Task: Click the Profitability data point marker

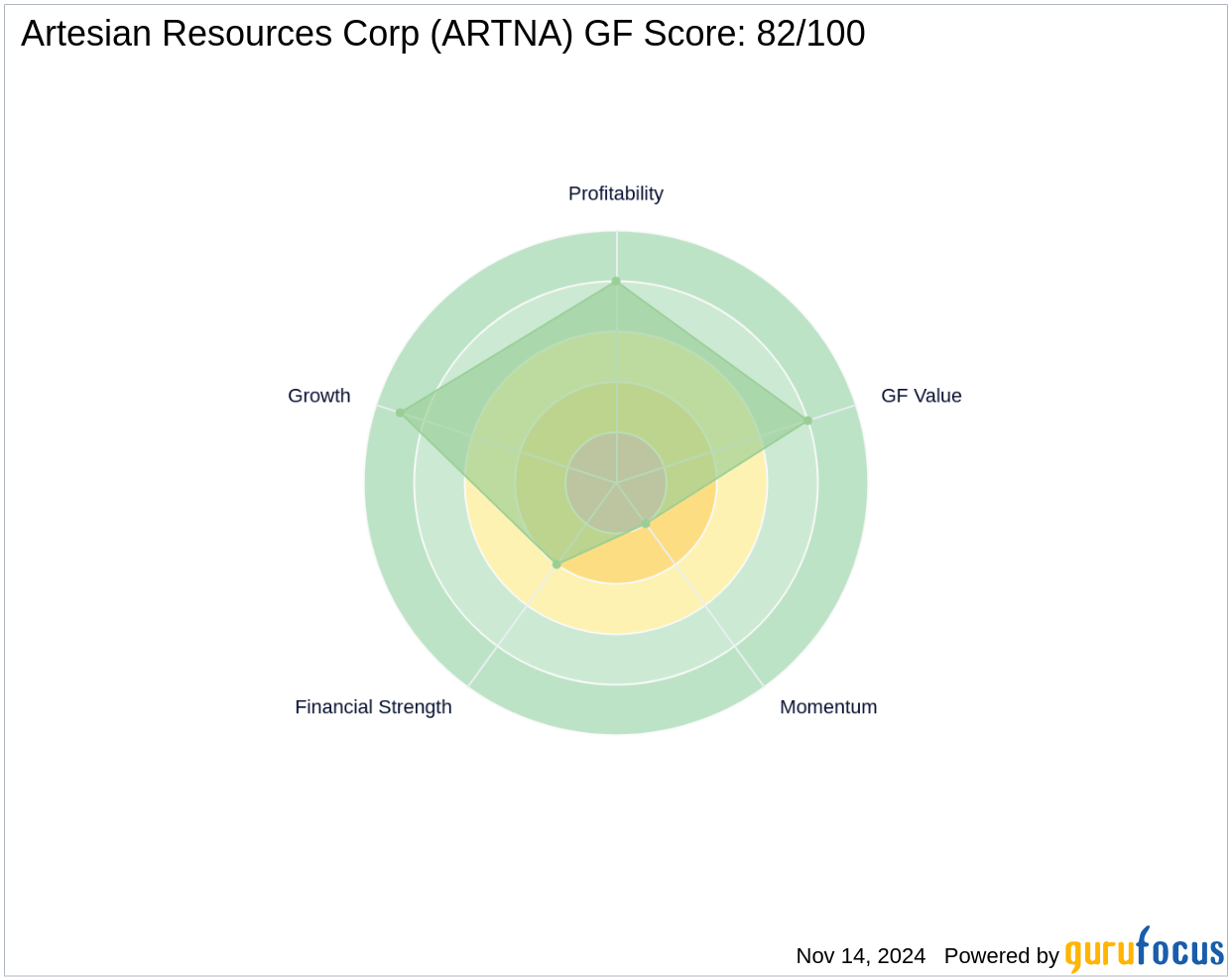Action: (x=616, y=282)
